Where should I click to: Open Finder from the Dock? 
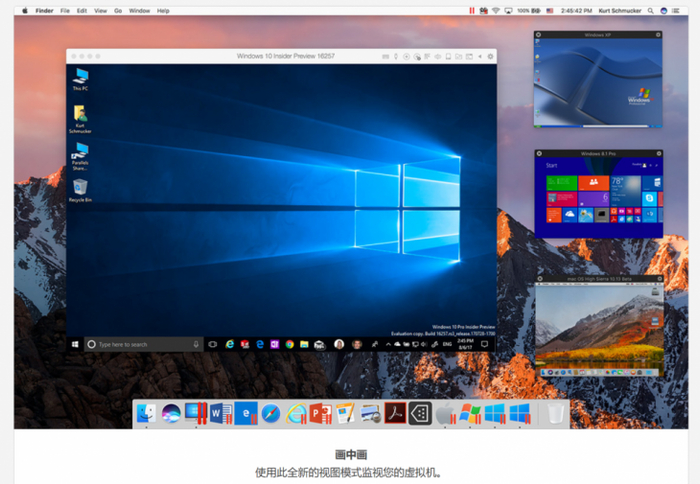(x=146, y=413)
